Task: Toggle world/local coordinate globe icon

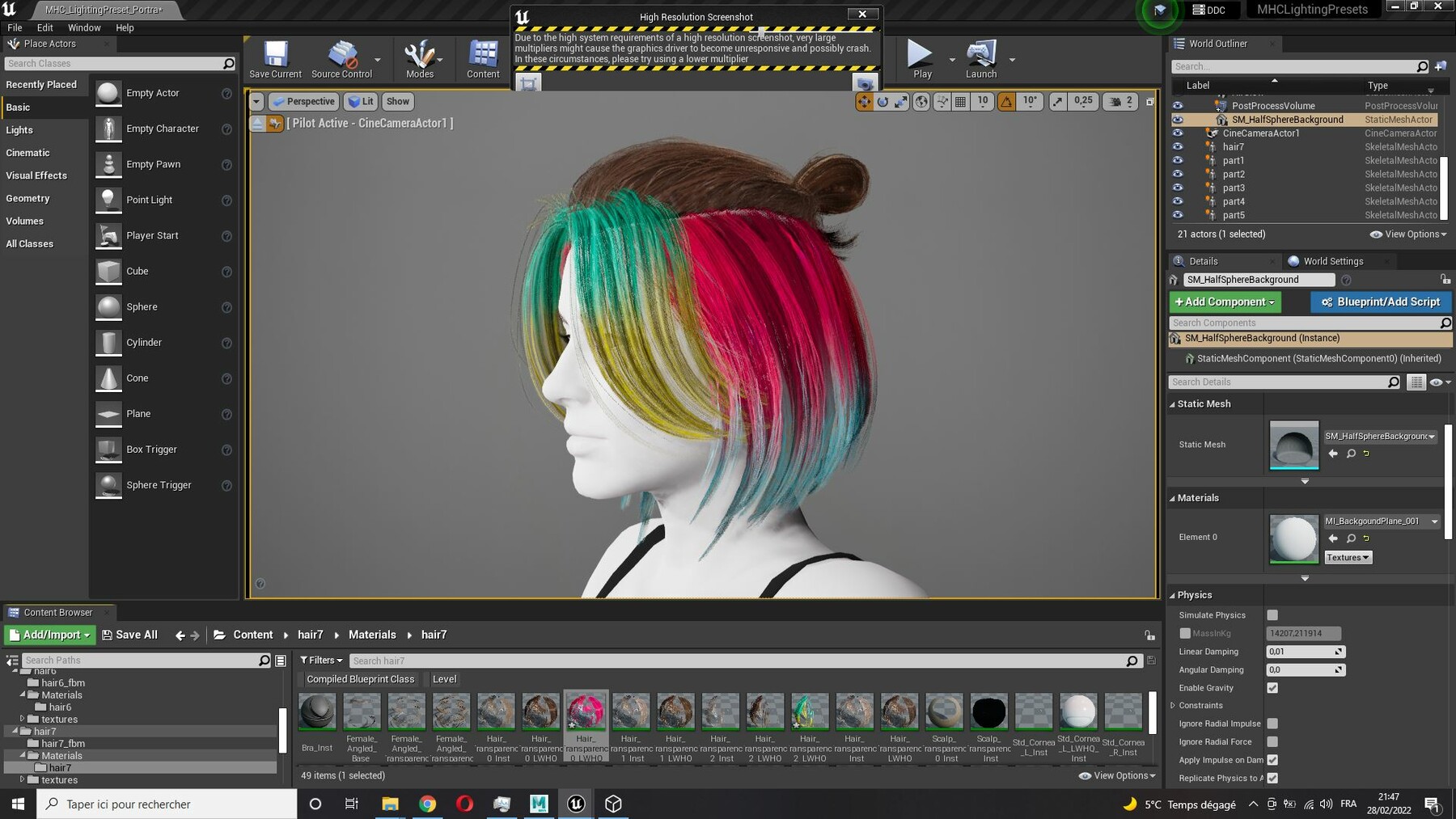Action: point(921,101)
